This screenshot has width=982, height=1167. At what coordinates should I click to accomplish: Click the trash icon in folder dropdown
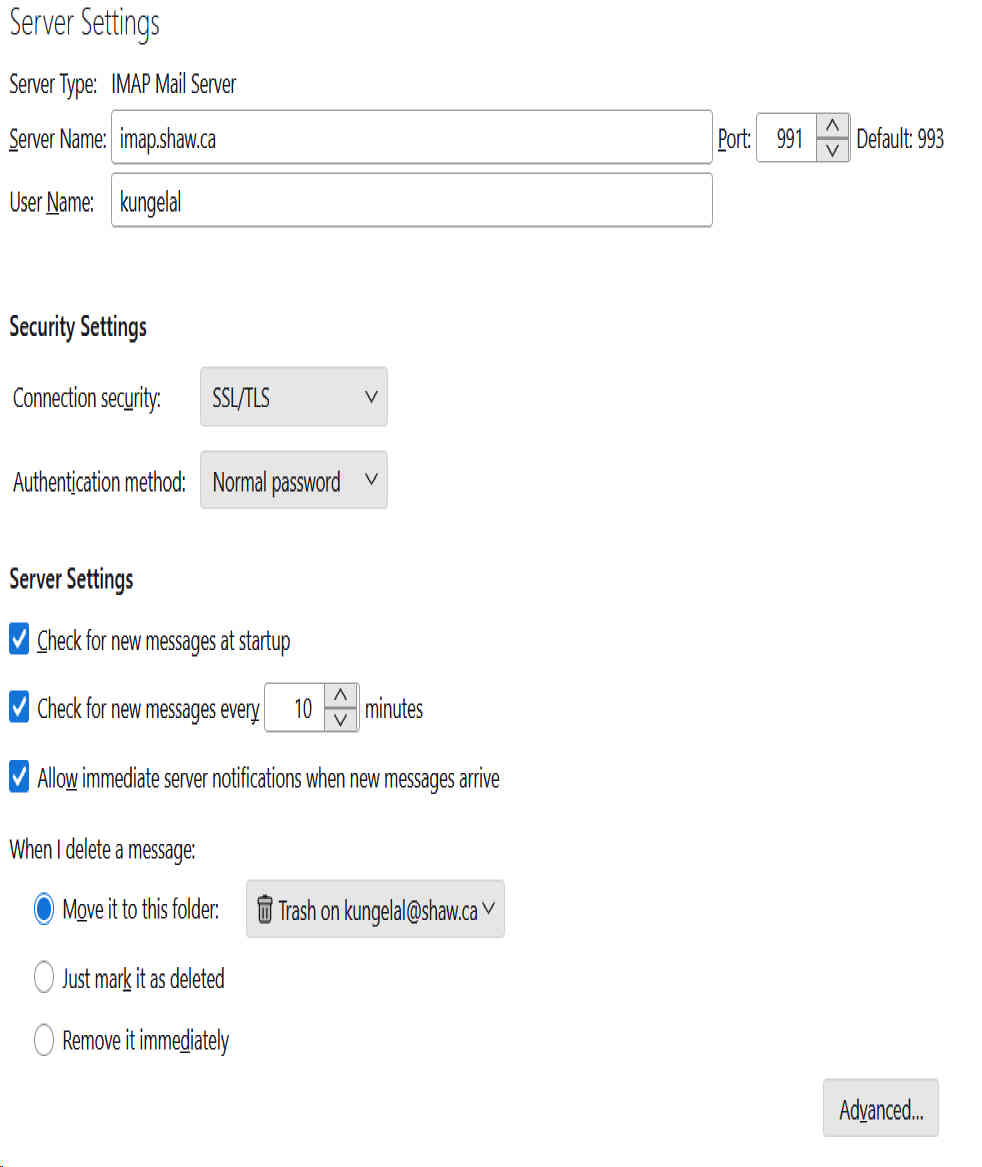pyautogui.click(x=264, y=910)
